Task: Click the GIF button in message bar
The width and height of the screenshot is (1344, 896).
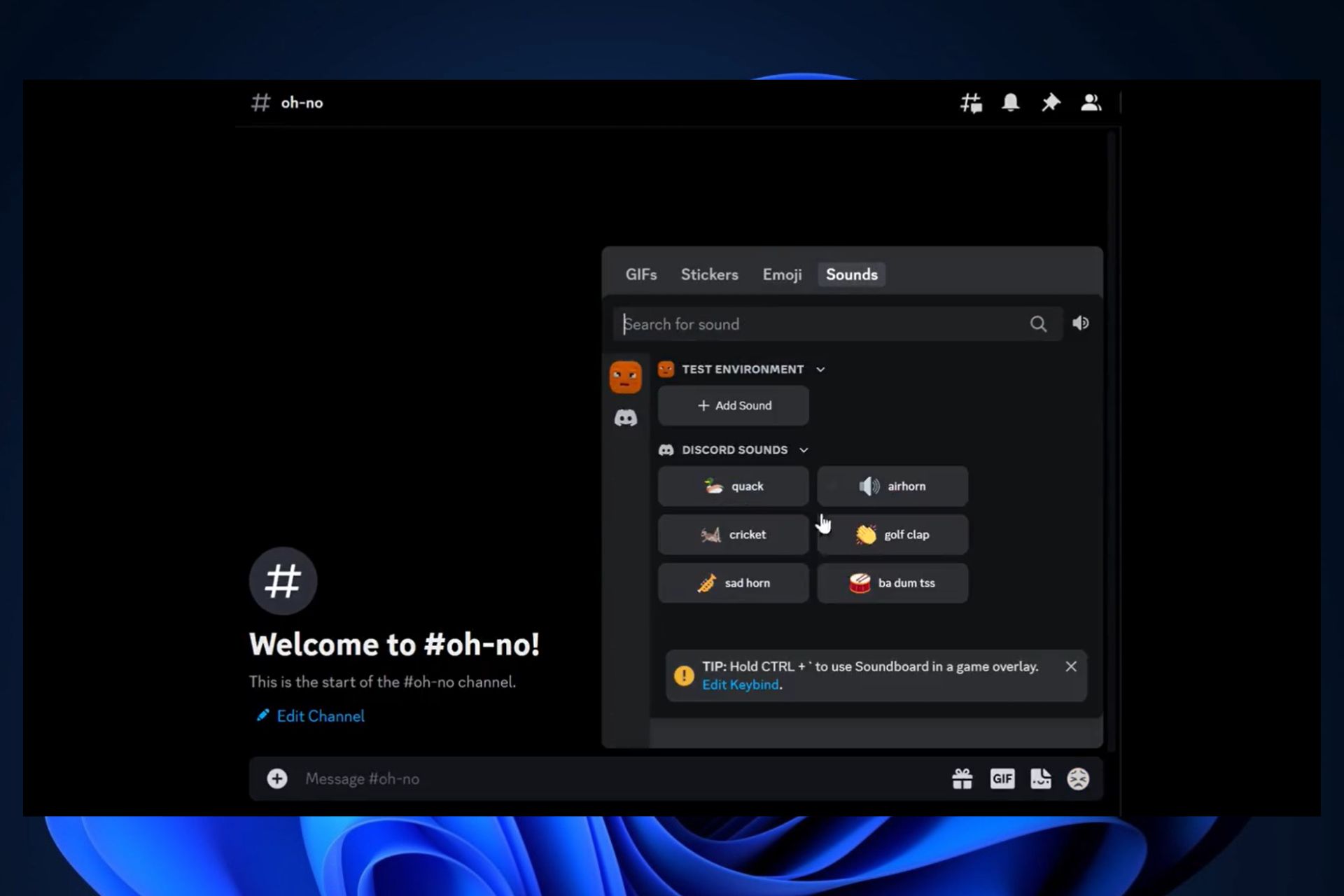Action: pos(1002,779)
